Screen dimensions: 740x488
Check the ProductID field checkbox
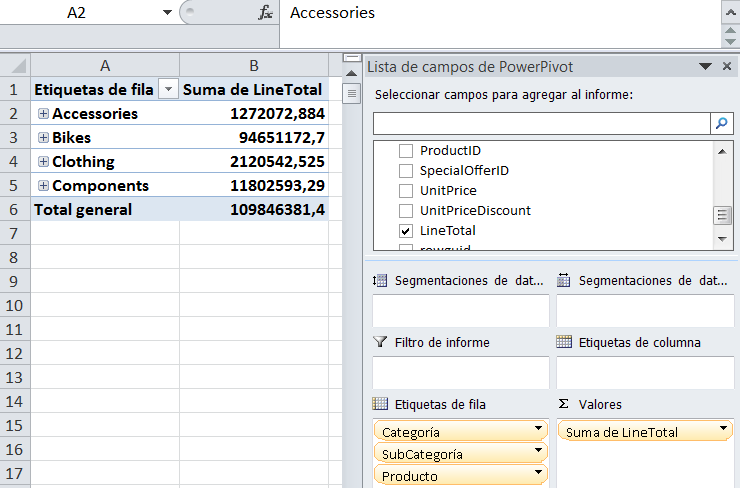pyautogui.click(x=406, y=150)
